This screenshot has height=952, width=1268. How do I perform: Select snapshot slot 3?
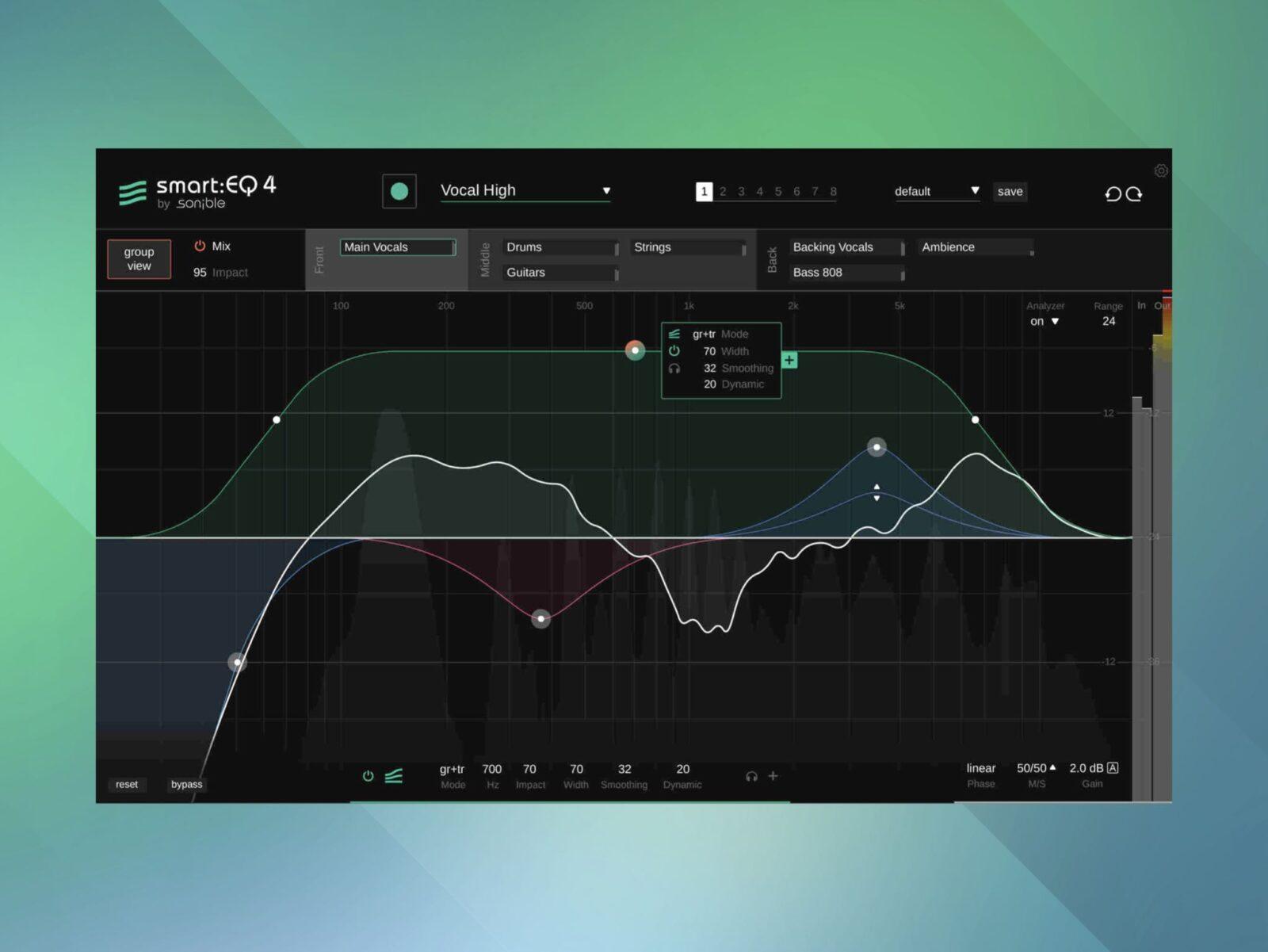pos(741,191)
